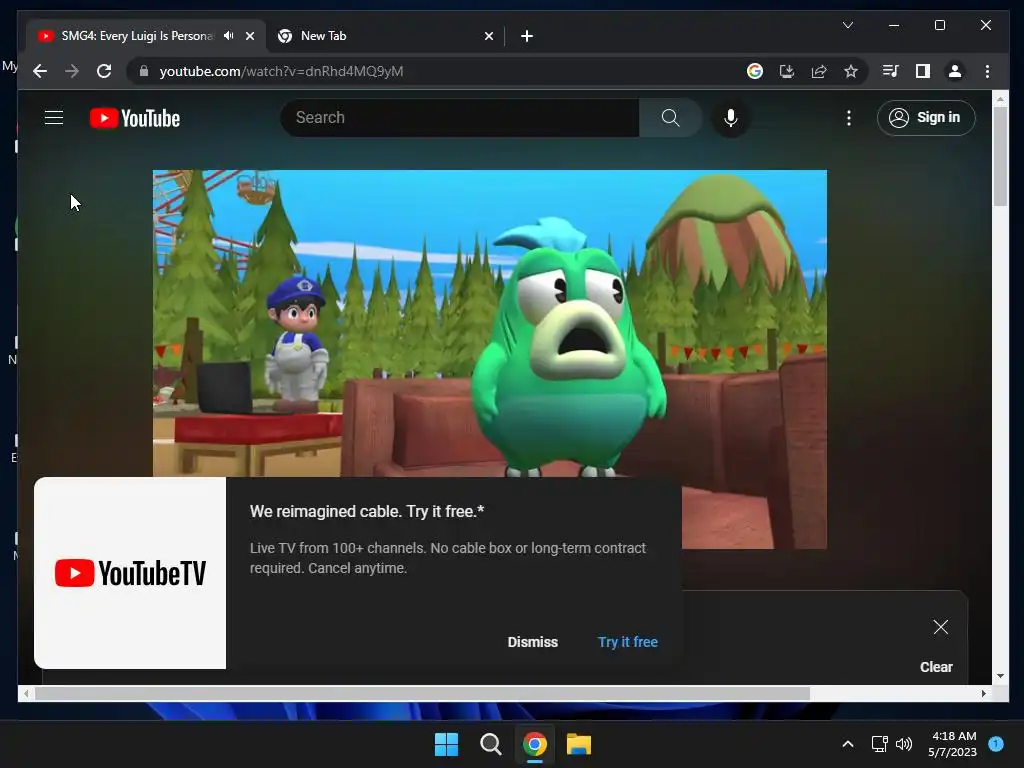
Task: Focus the YouTube Search field
Action: point(460,118)
